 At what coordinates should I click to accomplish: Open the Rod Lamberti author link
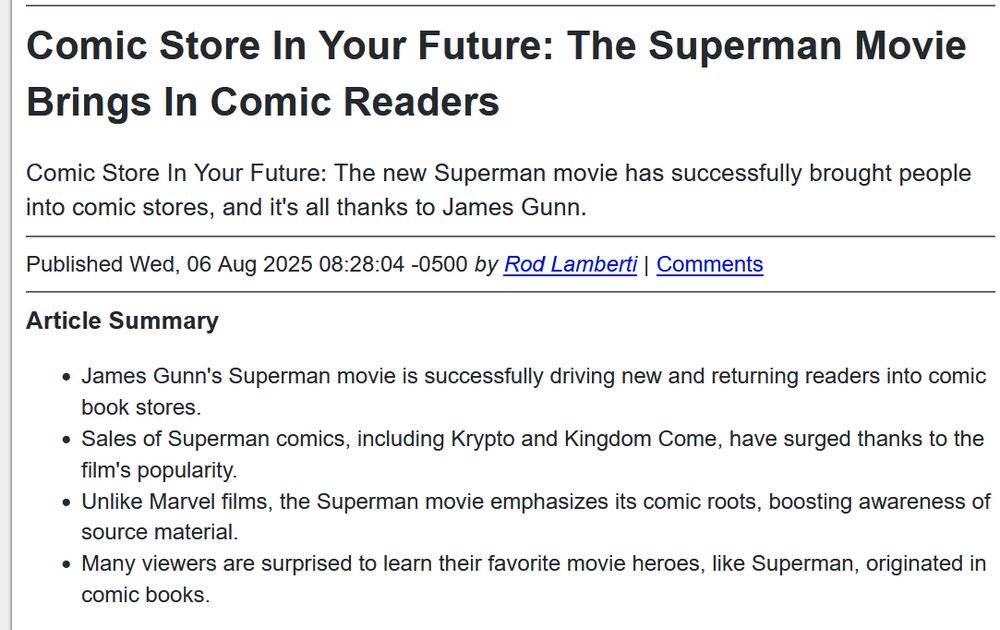tap(570, 264)
